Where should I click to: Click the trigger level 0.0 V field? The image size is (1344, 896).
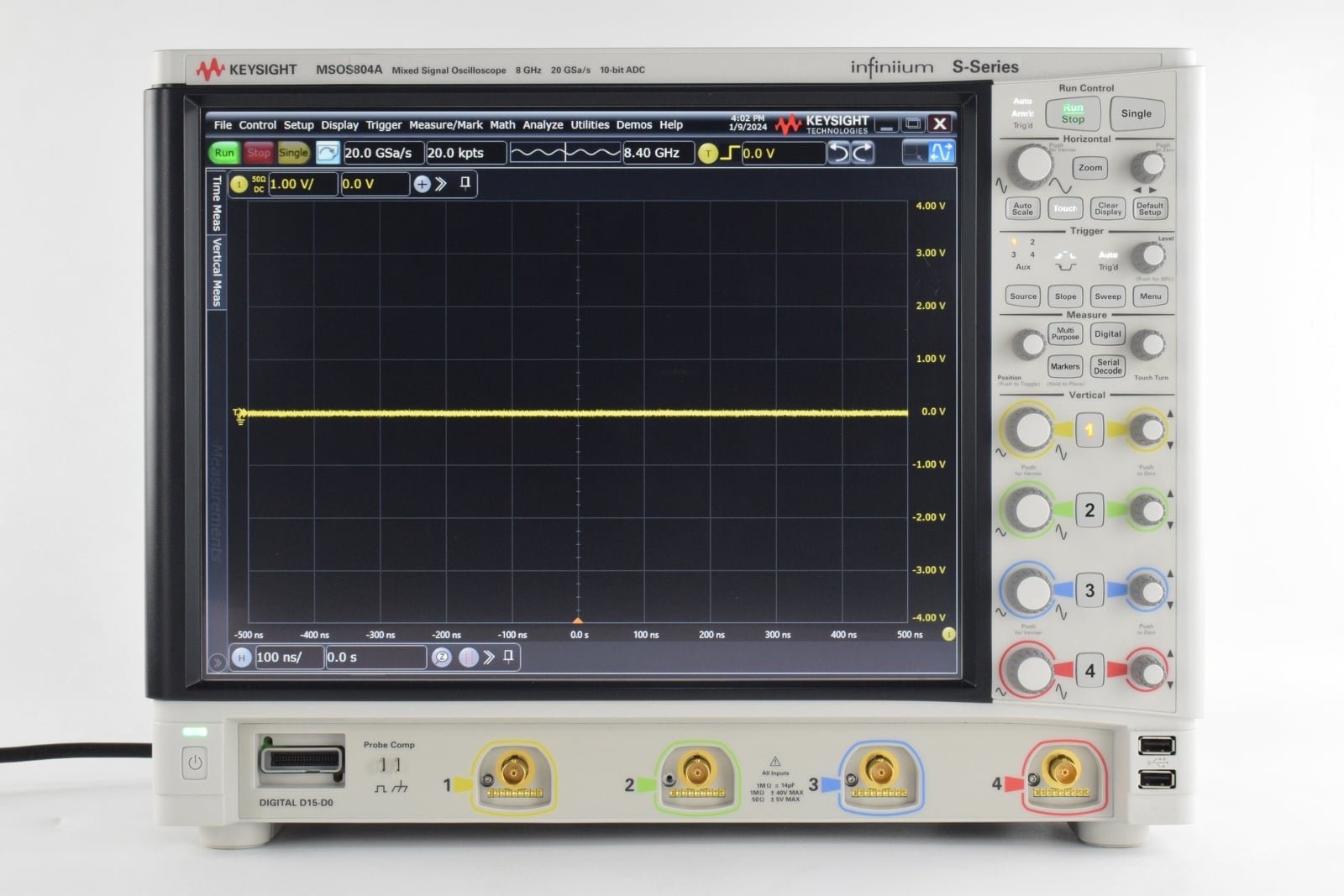tap(783, 154)
